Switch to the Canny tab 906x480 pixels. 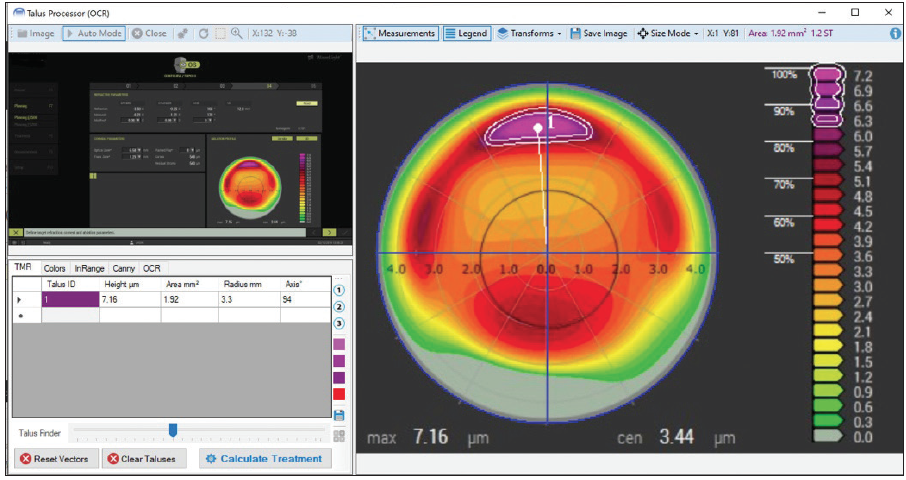click(x=124, y=268)
